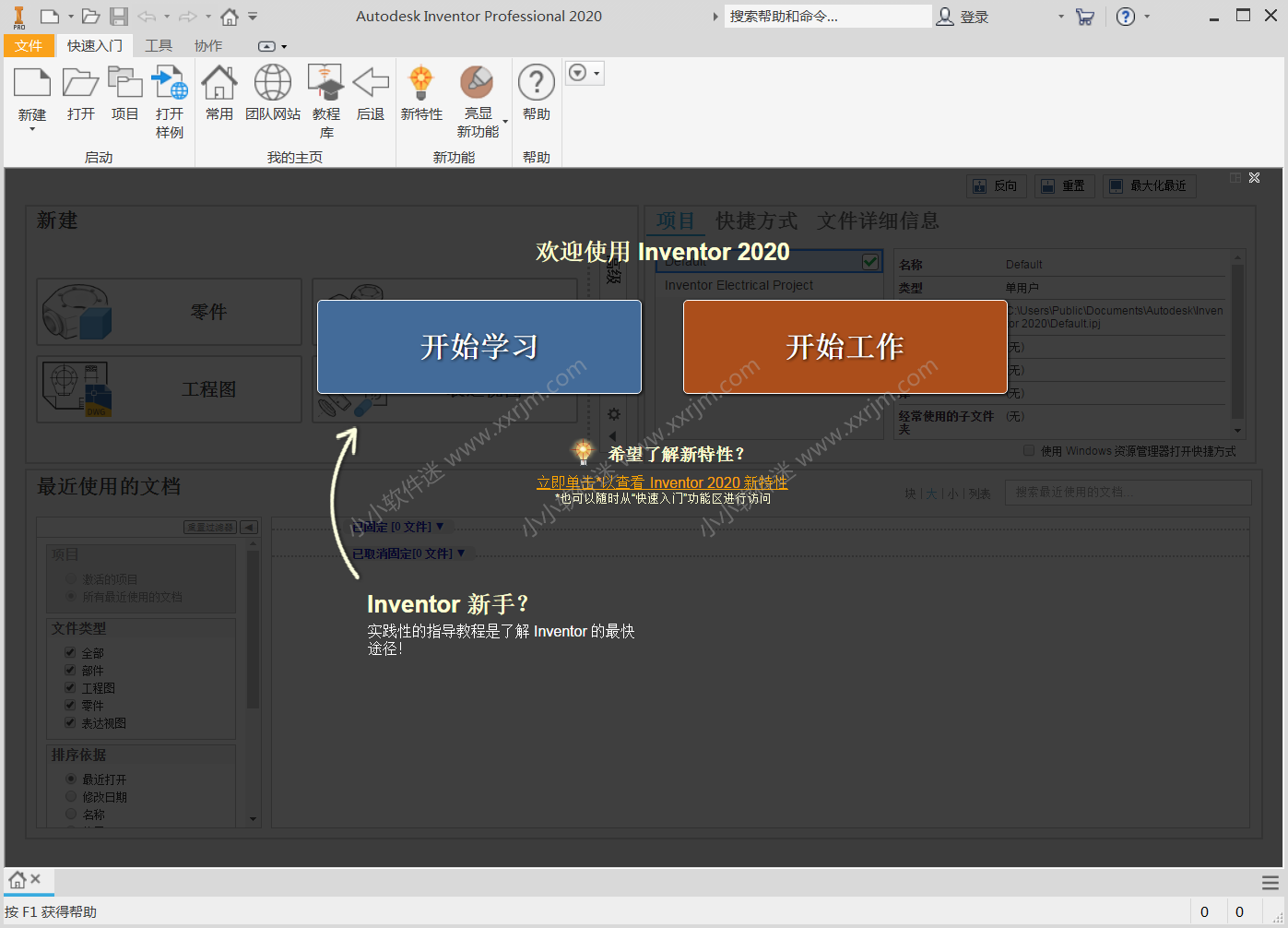Viewport: 1288px width, 928px height.
Task: Click the quick access Open folder icon
Action: pos(90,17)
